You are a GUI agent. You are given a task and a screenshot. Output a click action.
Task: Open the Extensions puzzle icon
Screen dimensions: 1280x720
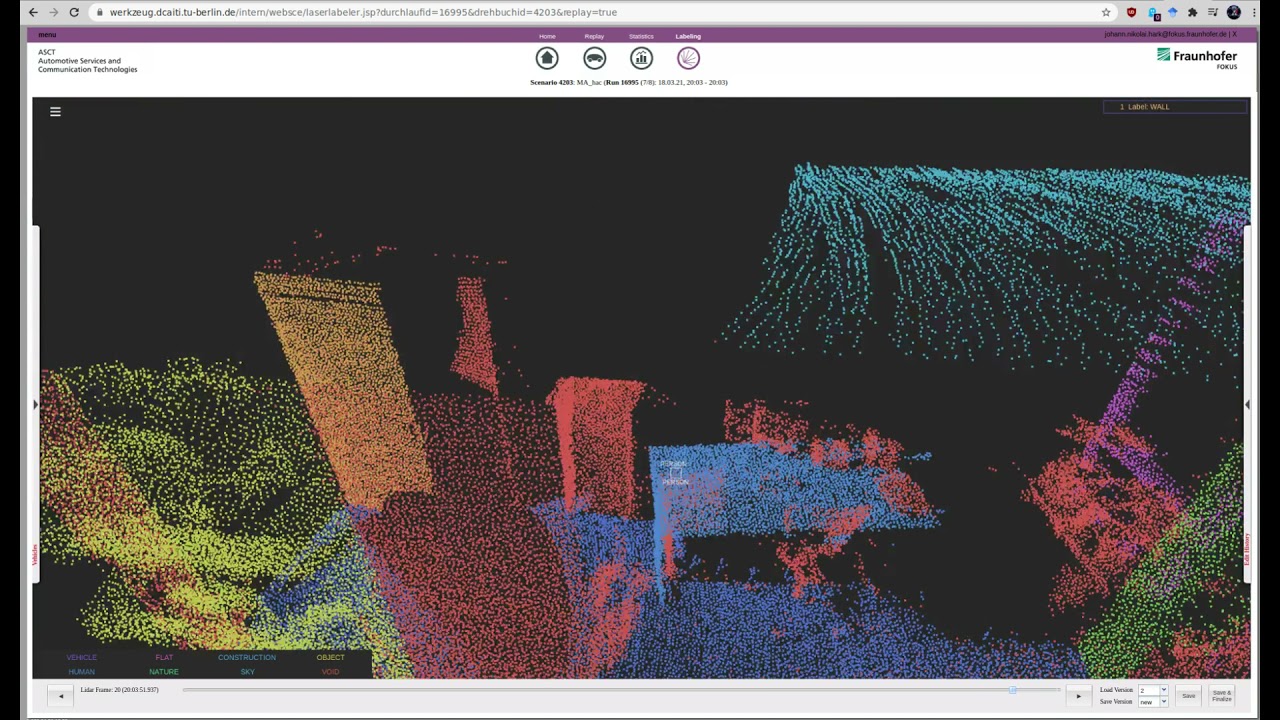[x=1192, y=12]
